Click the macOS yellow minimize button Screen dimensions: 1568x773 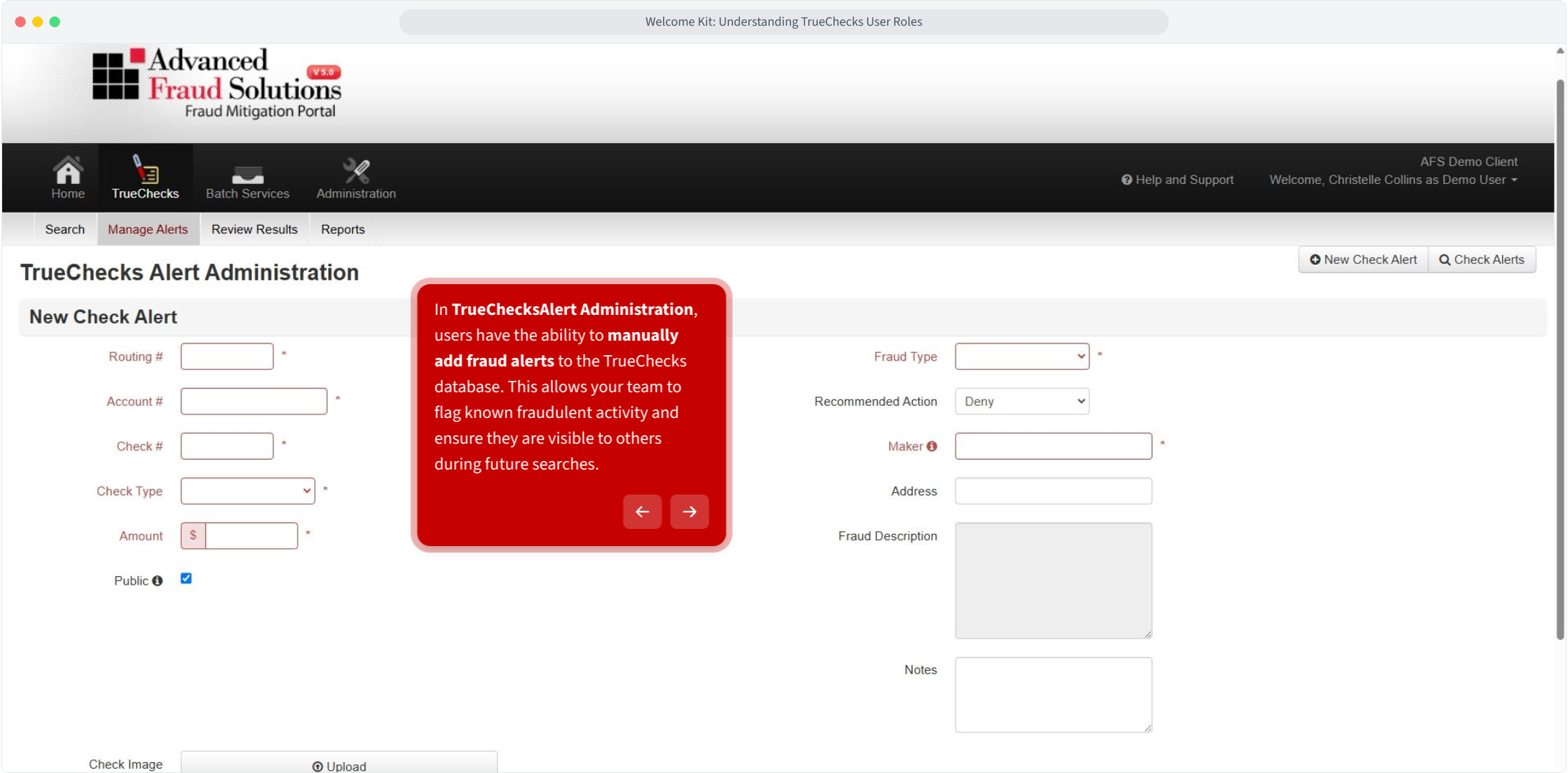point(37,21)
